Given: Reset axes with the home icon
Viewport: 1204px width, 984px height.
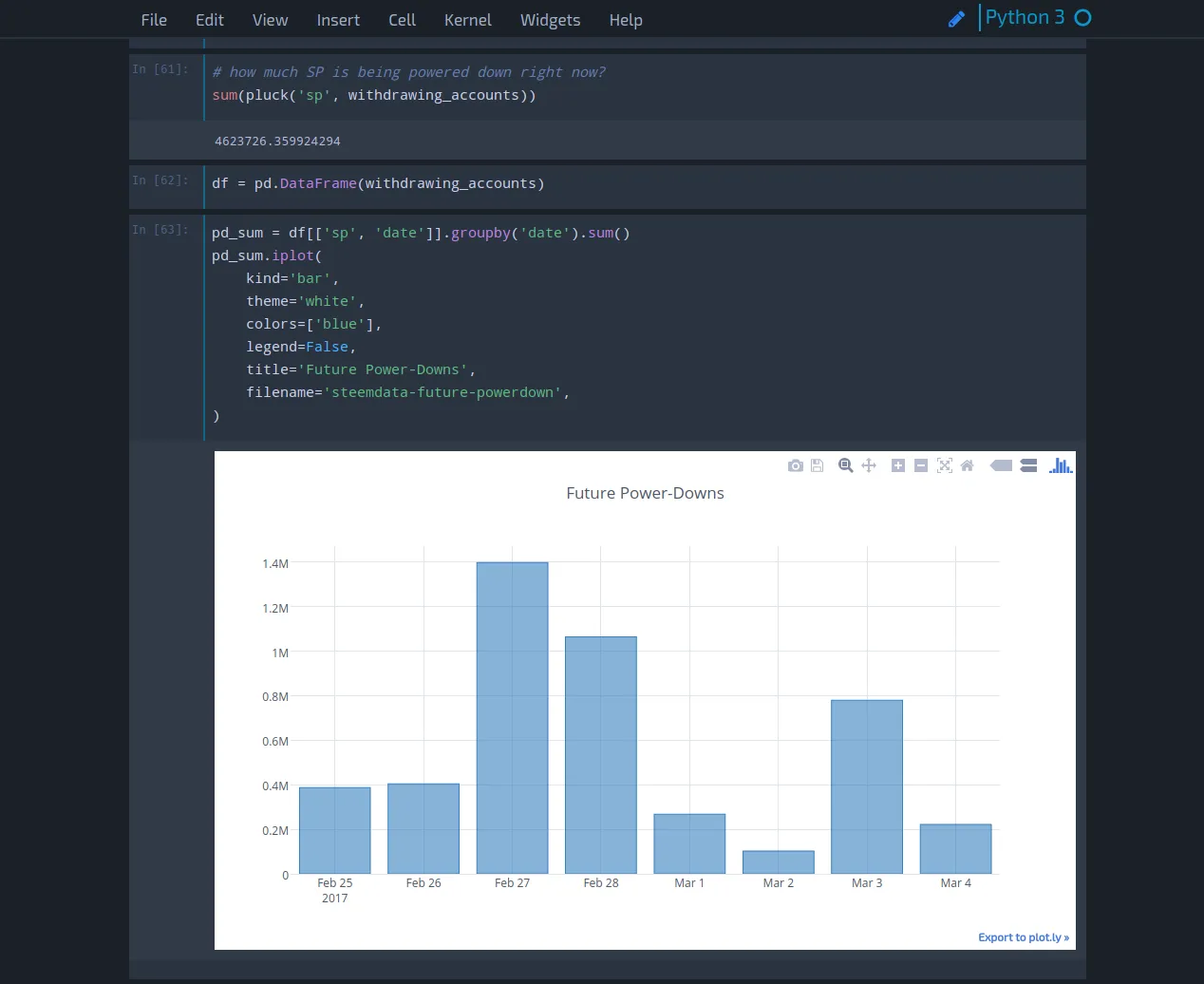Looking at the screenshot, I should pos(968,465).
